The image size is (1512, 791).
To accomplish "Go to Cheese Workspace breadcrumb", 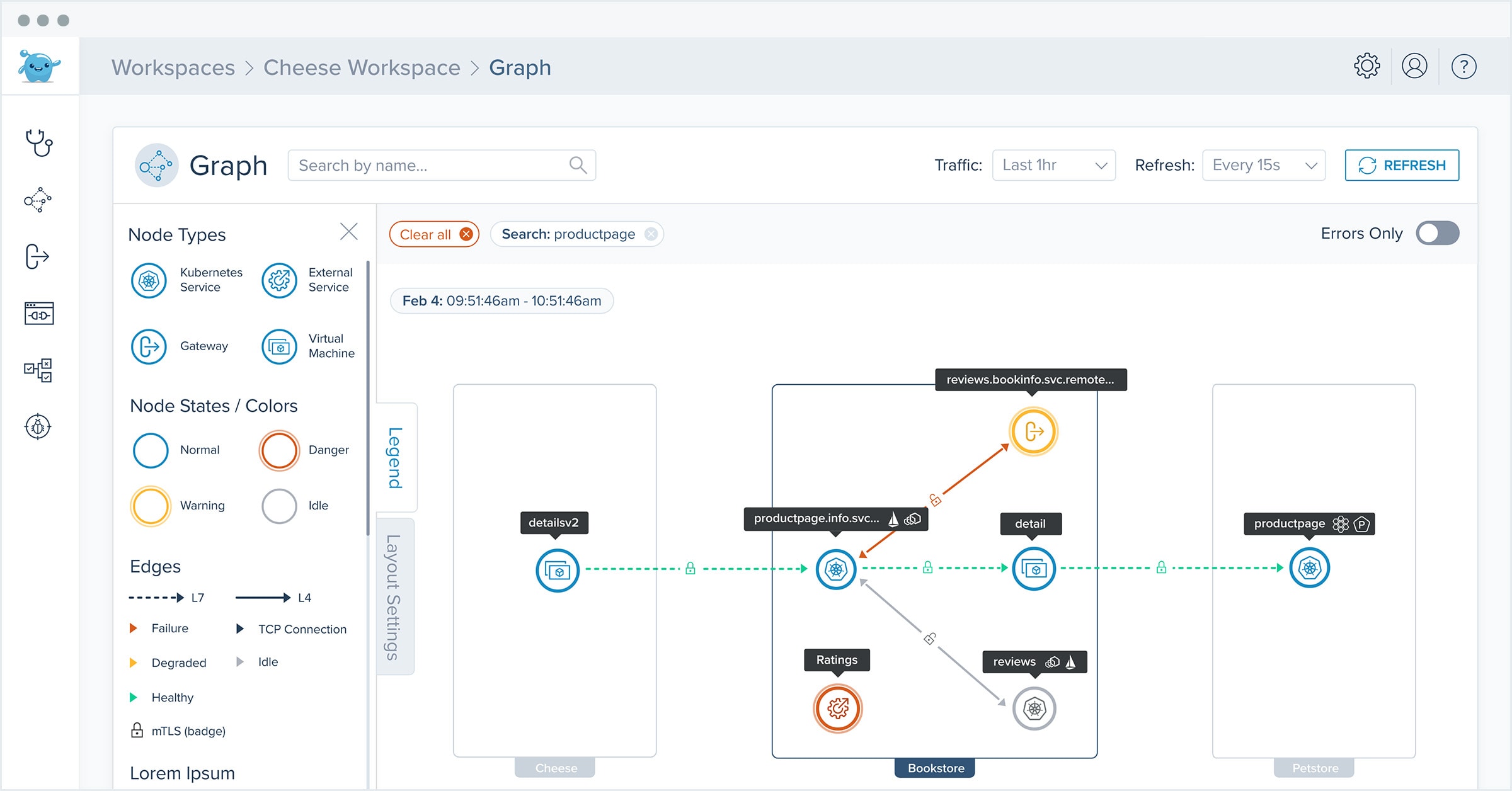I will [362, 67].
